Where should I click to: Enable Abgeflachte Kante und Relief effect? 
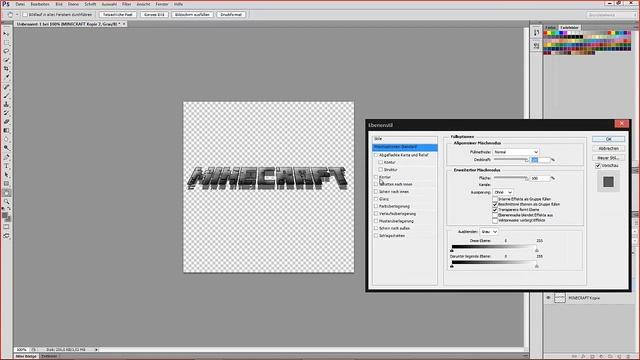click(x=376, y=155)
